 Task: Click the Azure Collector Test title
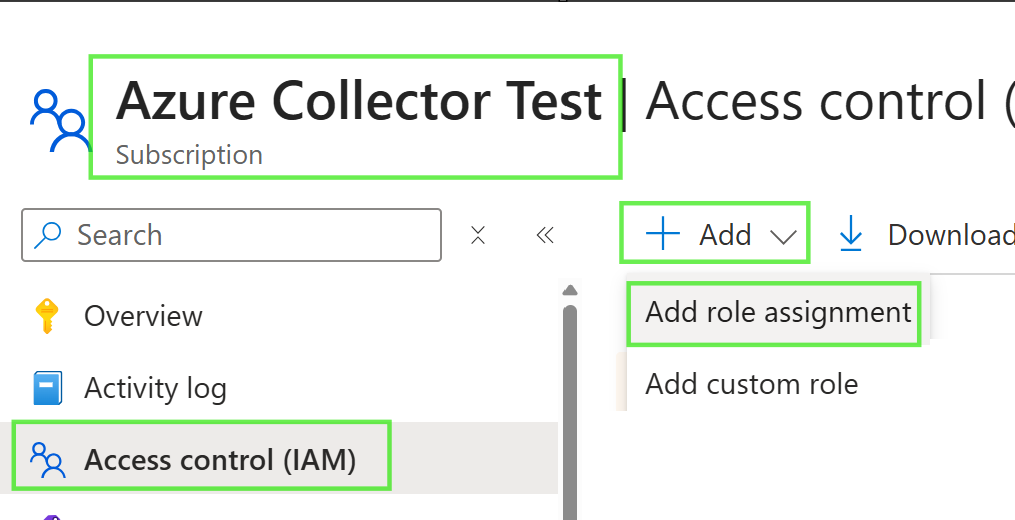click(x=359, y=100)
